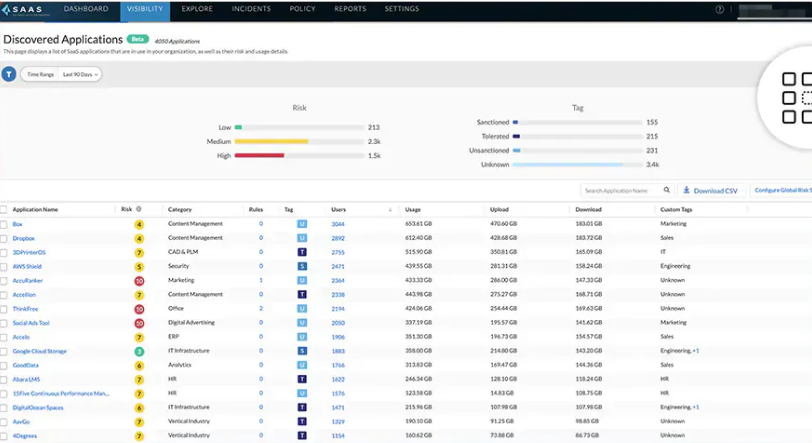The image size is (812, 443).
Task: Open the INCIDENTS tab
Action: (x=251, y=9)
